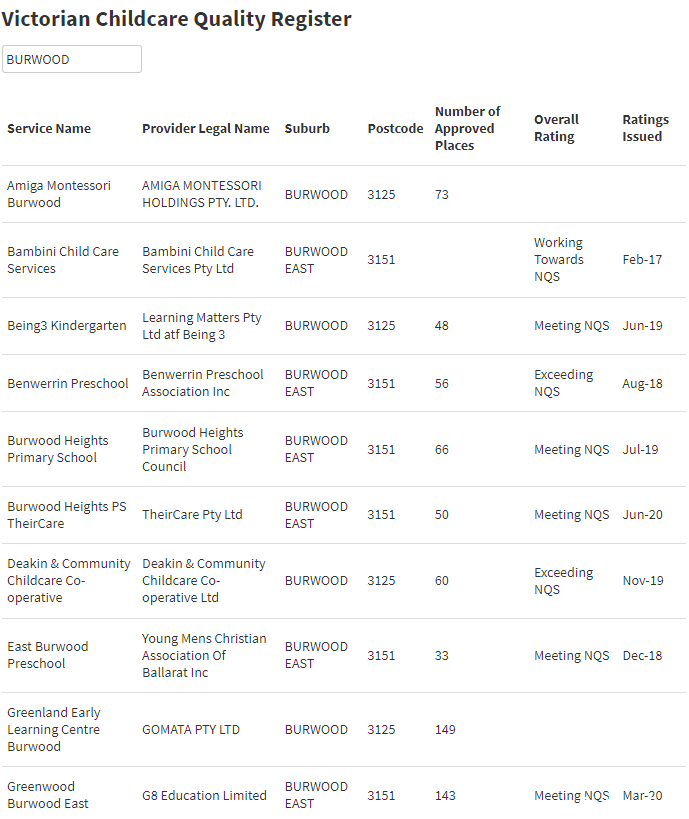Select the Amiga Montessori Burwood row
Image resolution: width=689 pixels, height=819 pixels.
point(344,194)
